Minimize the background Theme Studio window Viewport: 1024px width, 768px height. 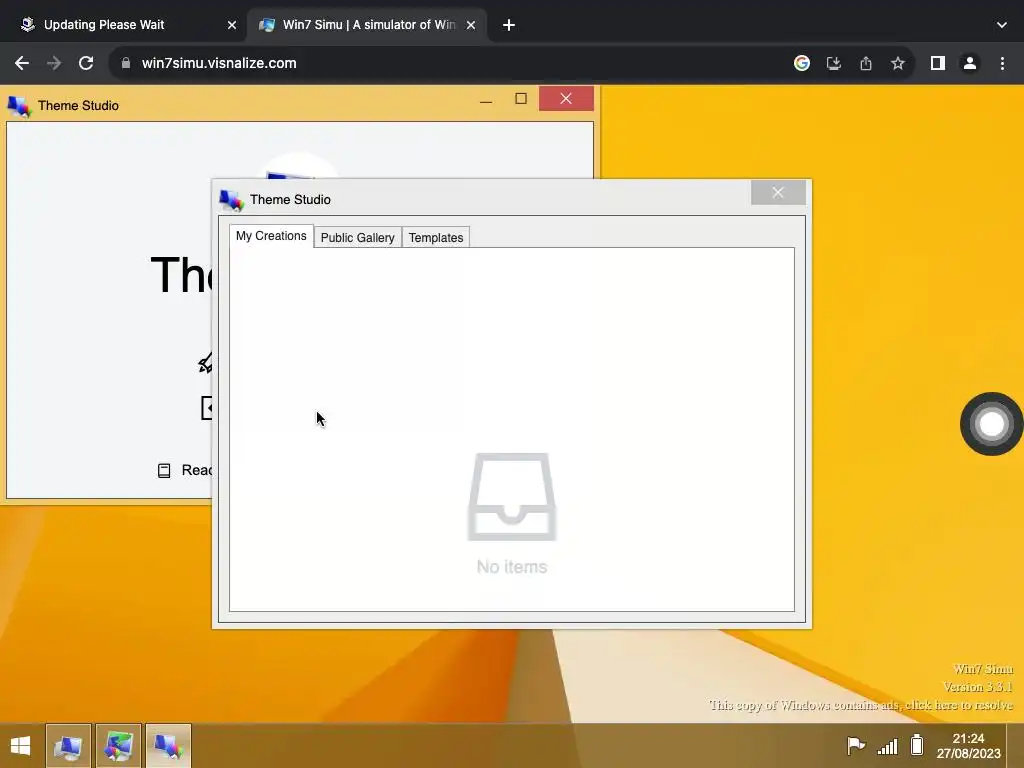(486, 100)
